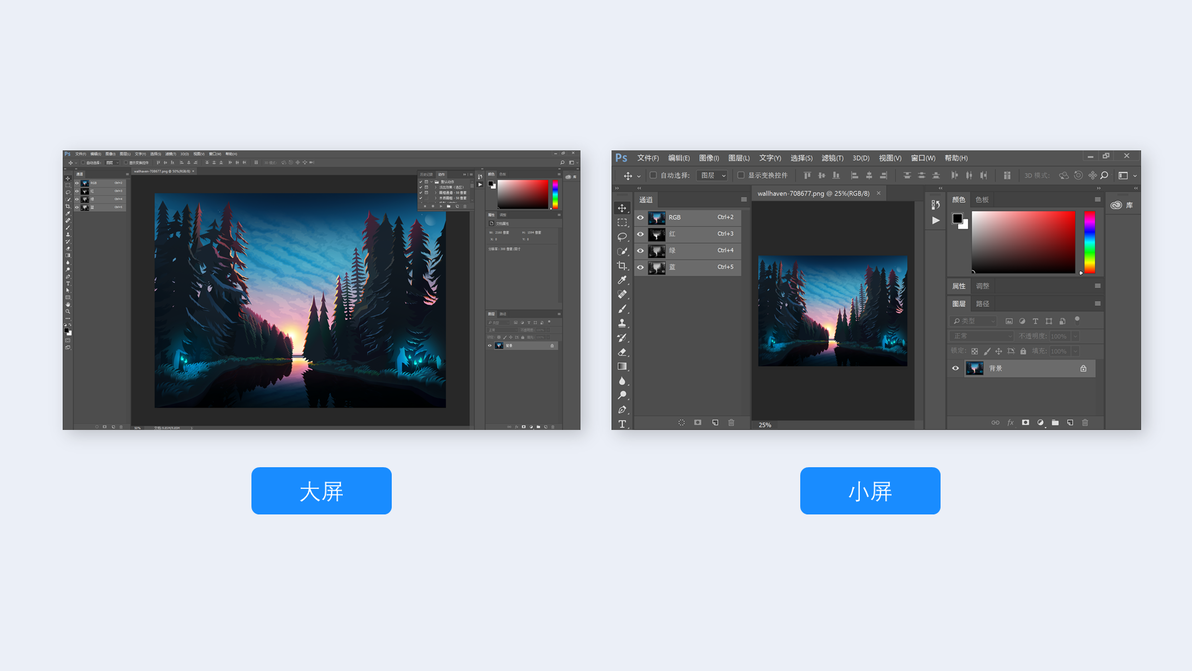Open Actions play icon in small-screen window
This screenshot has height=671, width=1192.
point(936,220)
